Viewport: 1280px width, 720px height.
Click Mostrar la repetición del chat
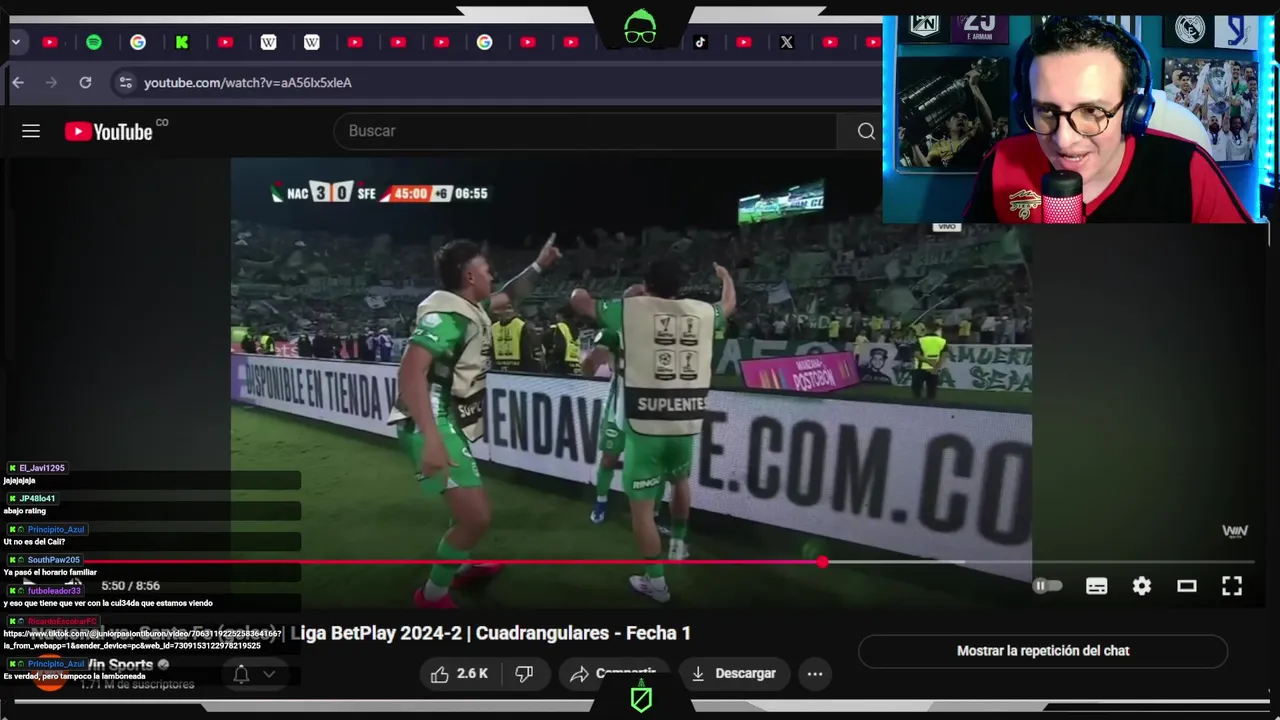pyautogui.click(x=1043, y=651)
